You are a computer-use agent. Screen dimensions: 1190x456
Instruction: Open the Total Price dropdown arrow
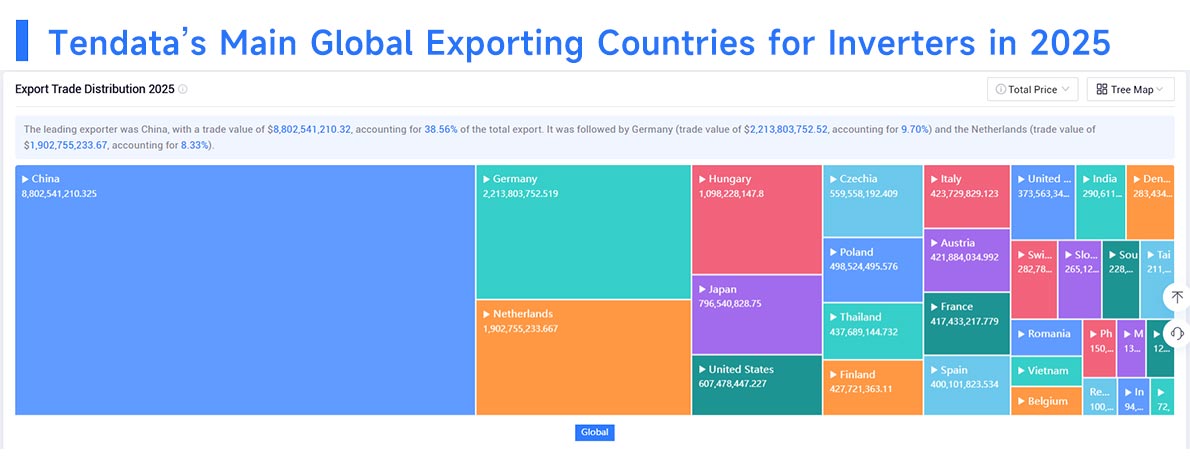(1066, 90)
